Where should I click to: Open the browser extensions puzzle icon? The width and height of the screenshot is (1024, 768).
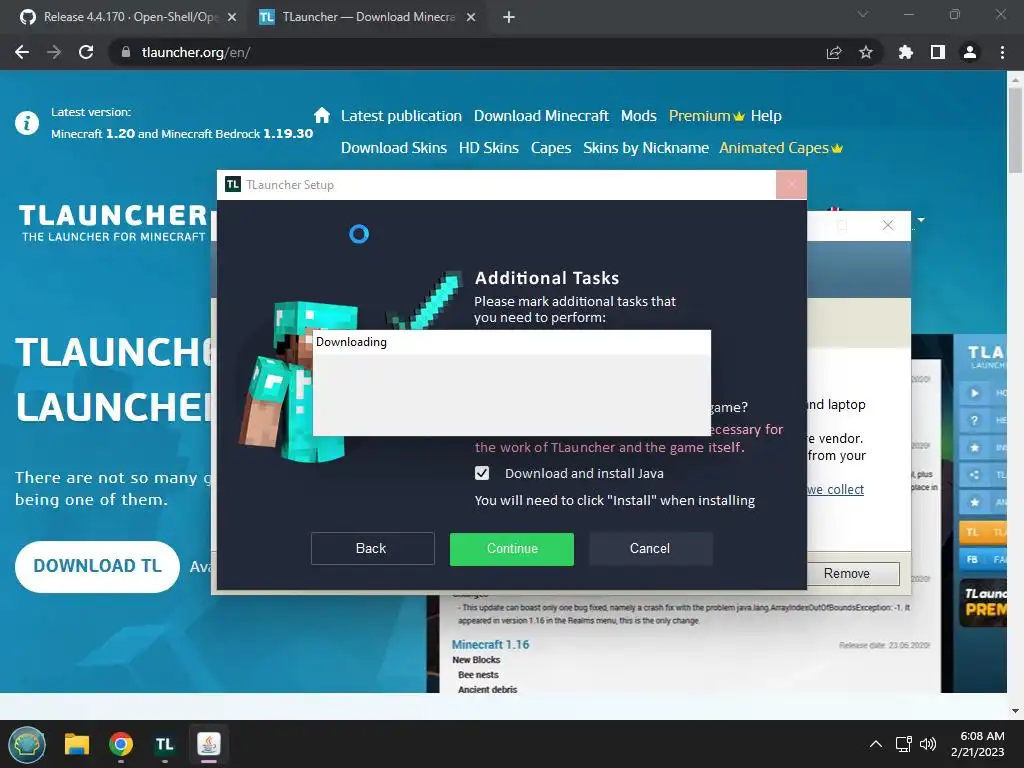click(x=905, y=52)
